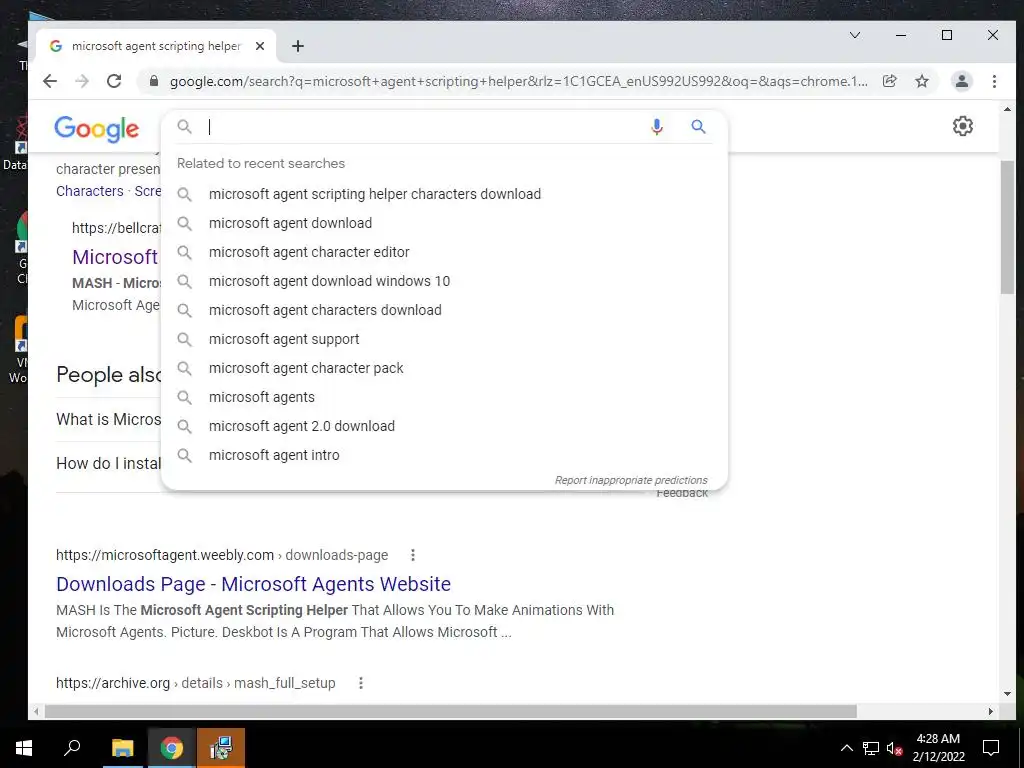Open a new tab
The image size is (1024, 768).
click(x=298, y=46)
